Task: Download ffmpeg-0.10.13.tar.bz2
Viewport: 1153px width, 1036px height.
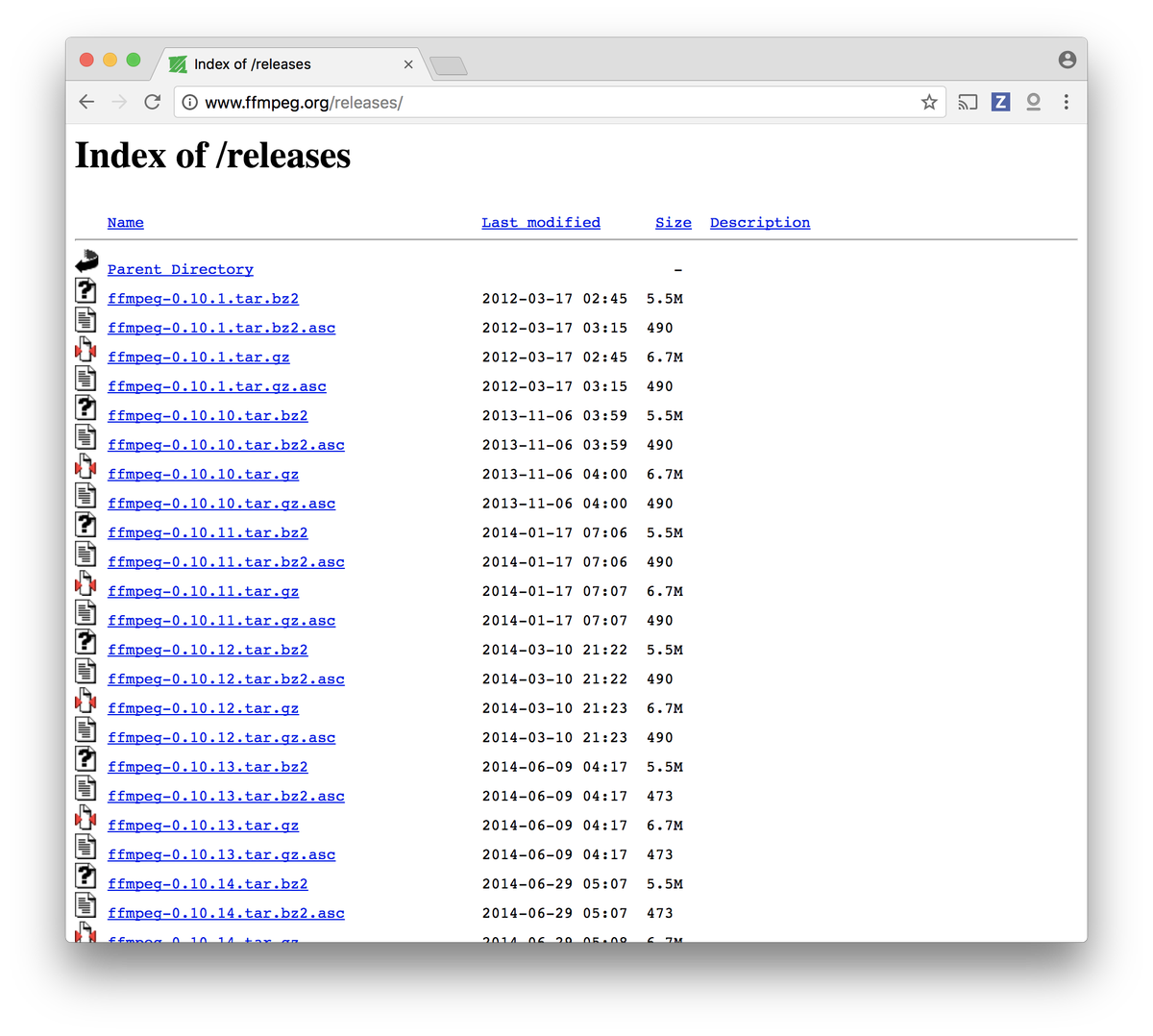Action: point(208,768)
